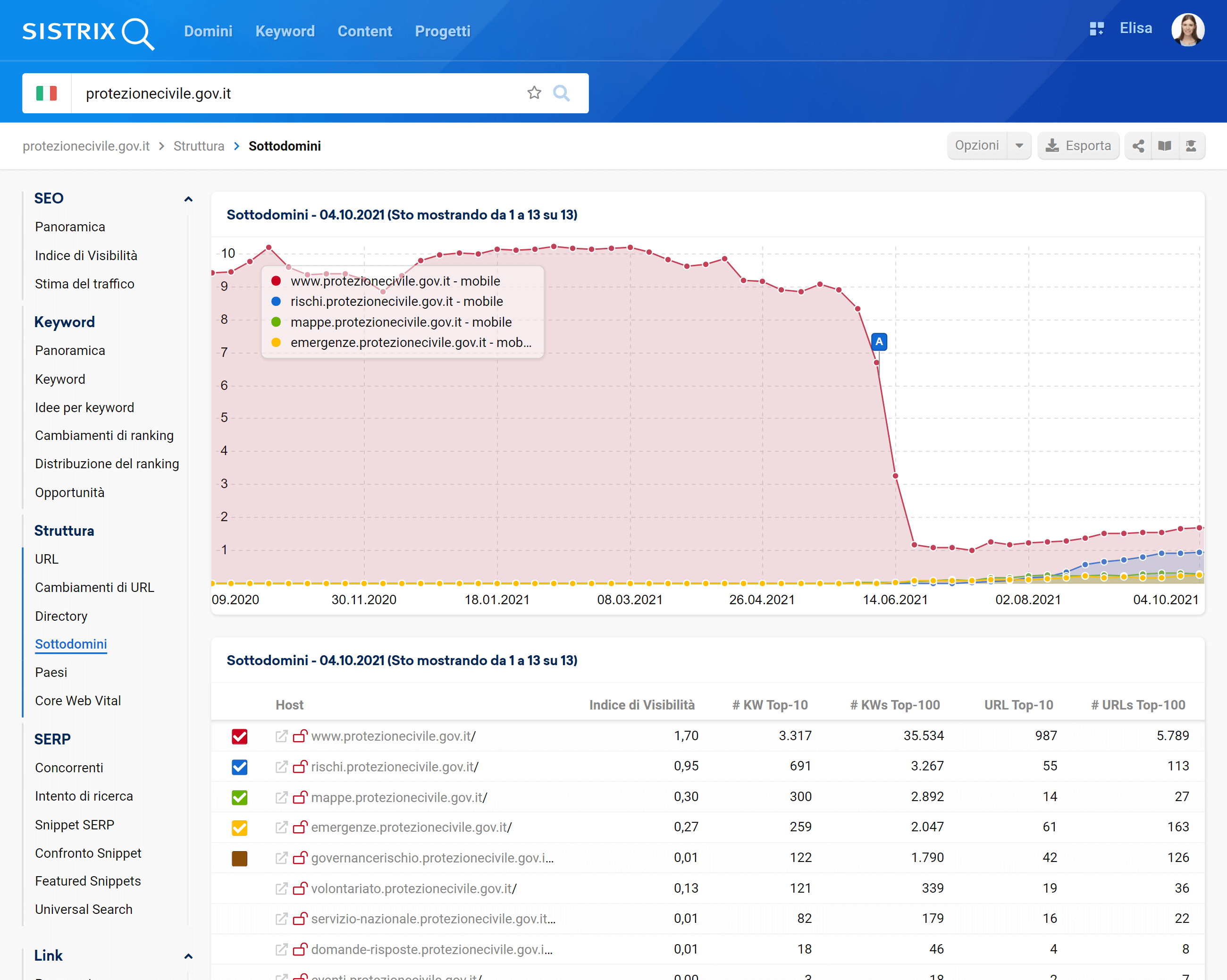1227x980 pixels.
Task: Open external link icon for servizio-nazionale row
Action: point(281,919)
